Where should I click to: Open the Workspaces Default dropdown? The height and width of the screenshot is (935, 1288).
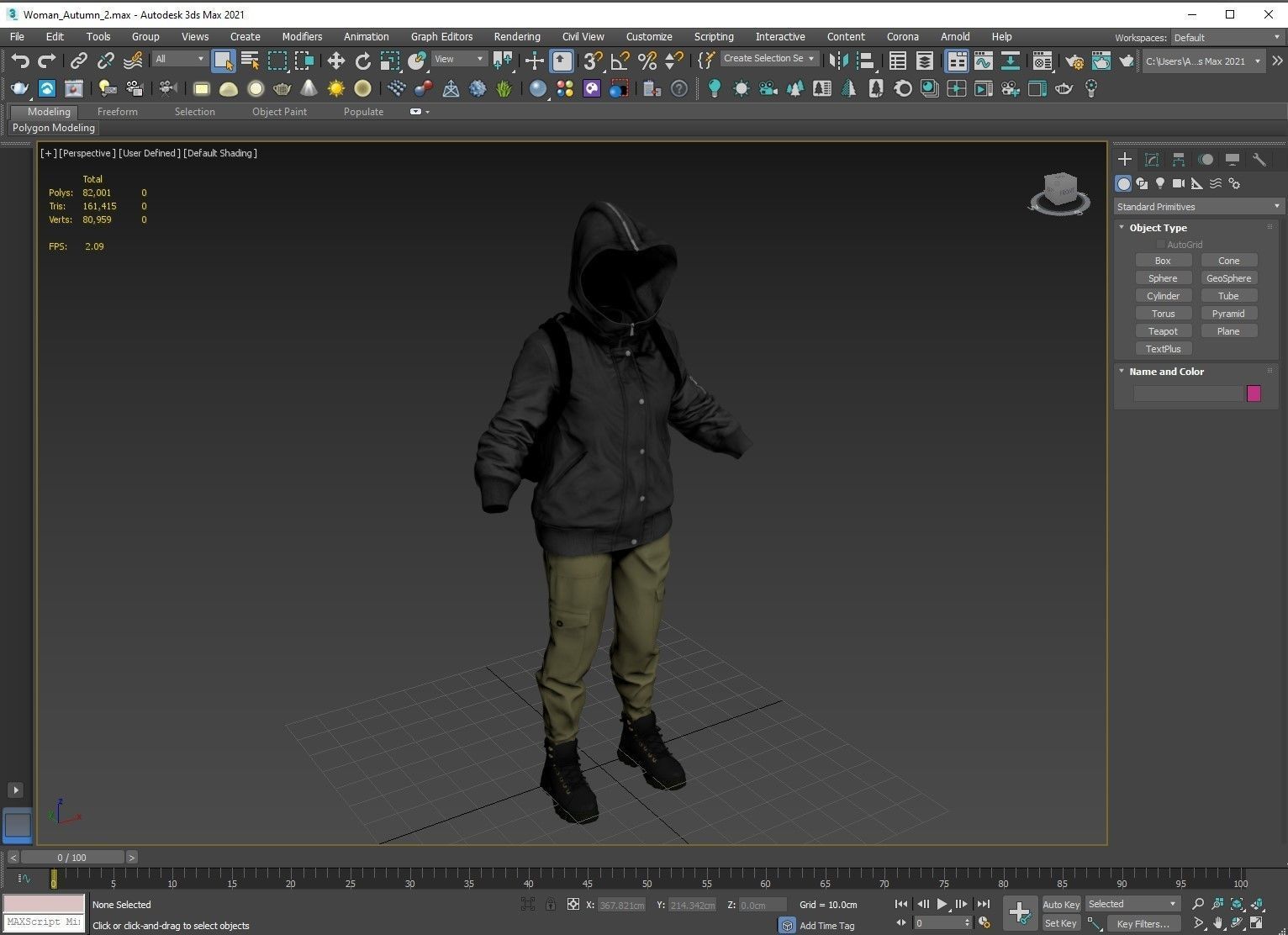tap(1229, 38)
